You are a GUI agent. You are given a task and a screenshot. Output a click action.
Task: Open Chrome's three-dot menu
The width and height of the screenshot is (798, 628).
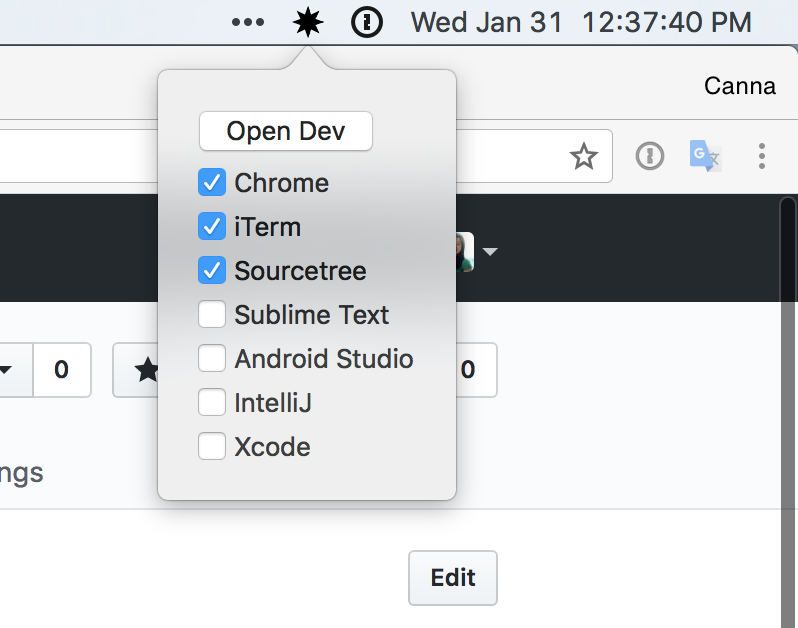point(762,156)
